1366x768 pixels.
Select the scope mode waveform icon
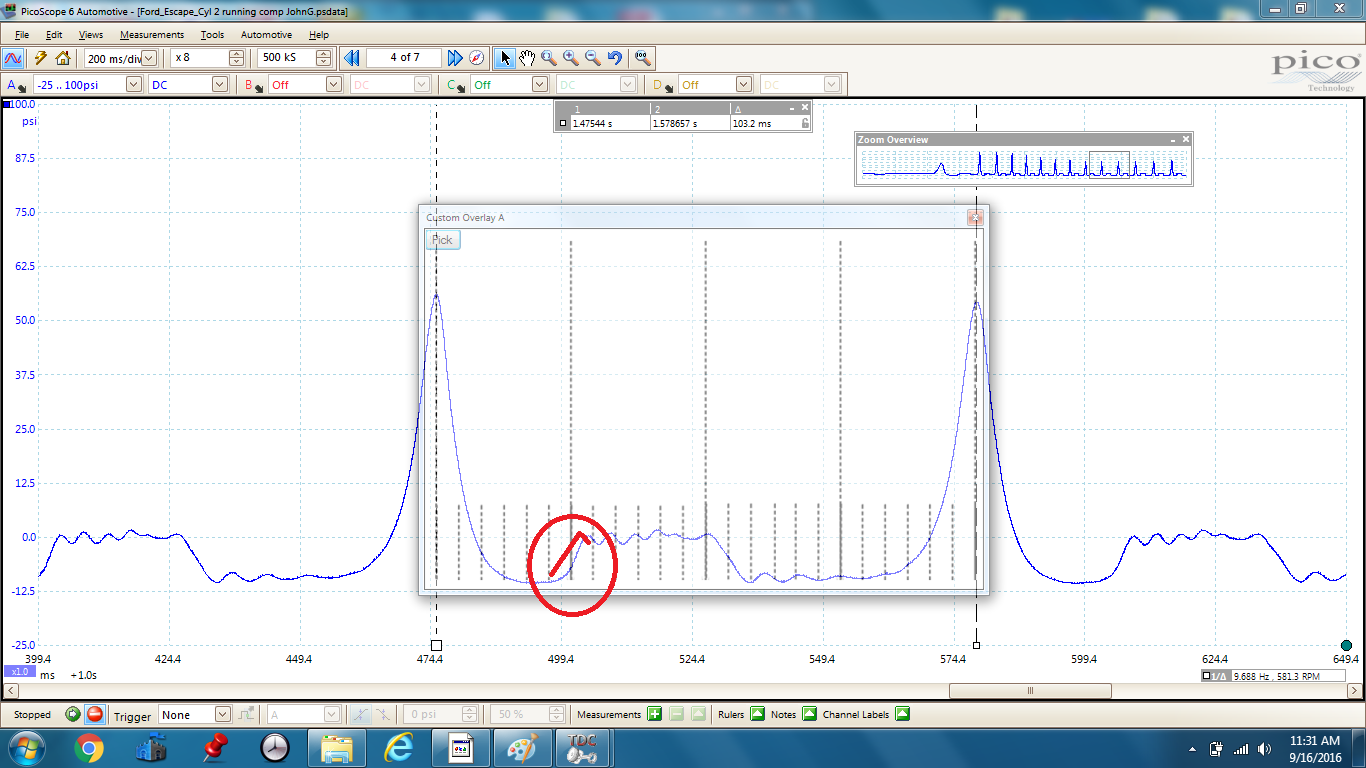point(14,58)
